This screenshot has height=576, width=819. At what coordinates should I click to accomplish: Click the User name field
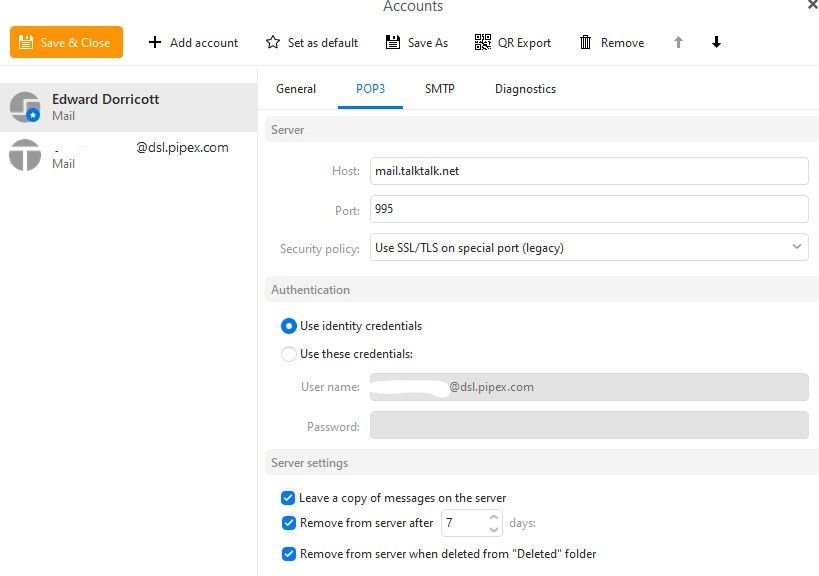pos(589,387)
